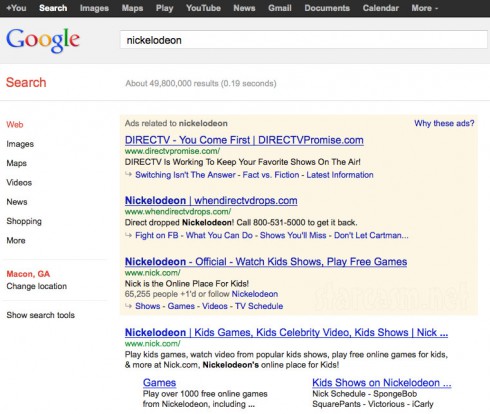Open YouTube from the top bar
The image size is (490, 414).
coord(203,8)
